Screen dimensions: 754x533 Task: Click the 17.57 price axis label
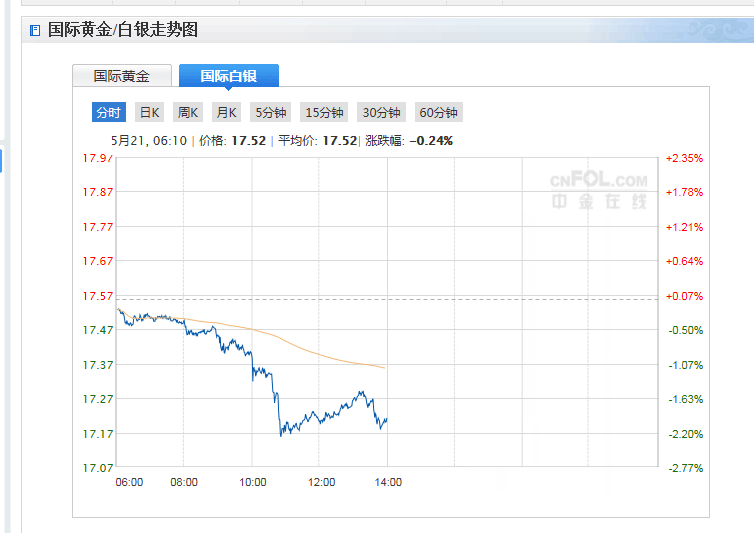tap(97, 296)
